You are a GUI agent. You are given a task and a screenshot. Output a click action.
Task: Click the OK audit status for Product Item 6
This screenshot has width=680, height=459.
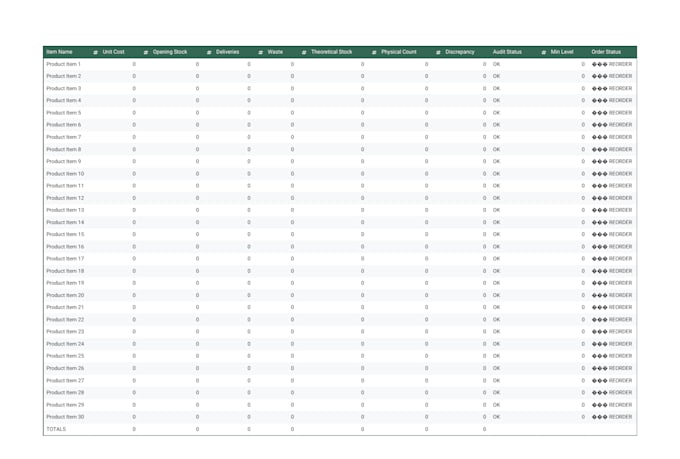(496, 125)
